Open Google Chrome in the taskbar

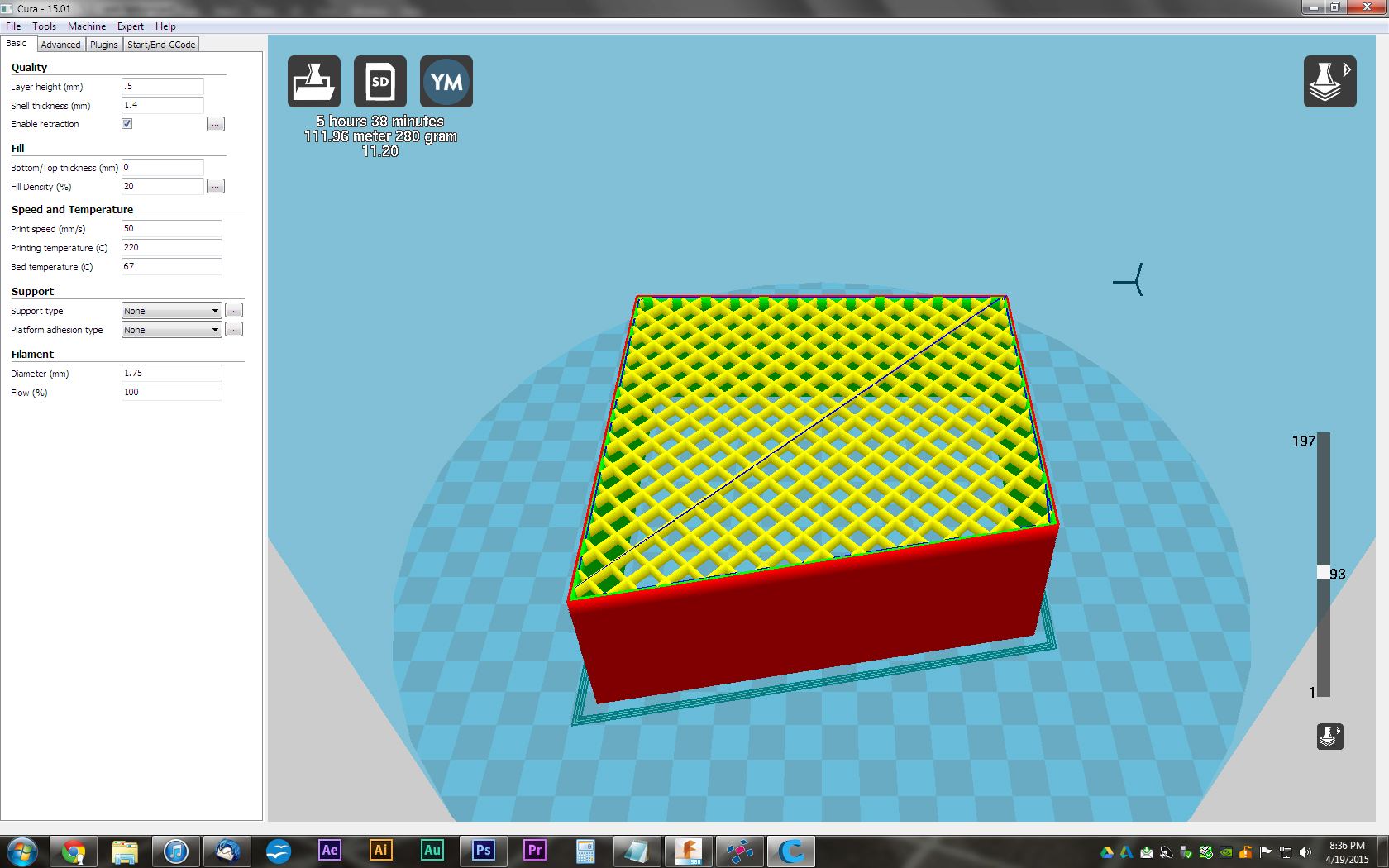(x=74, y=851)
